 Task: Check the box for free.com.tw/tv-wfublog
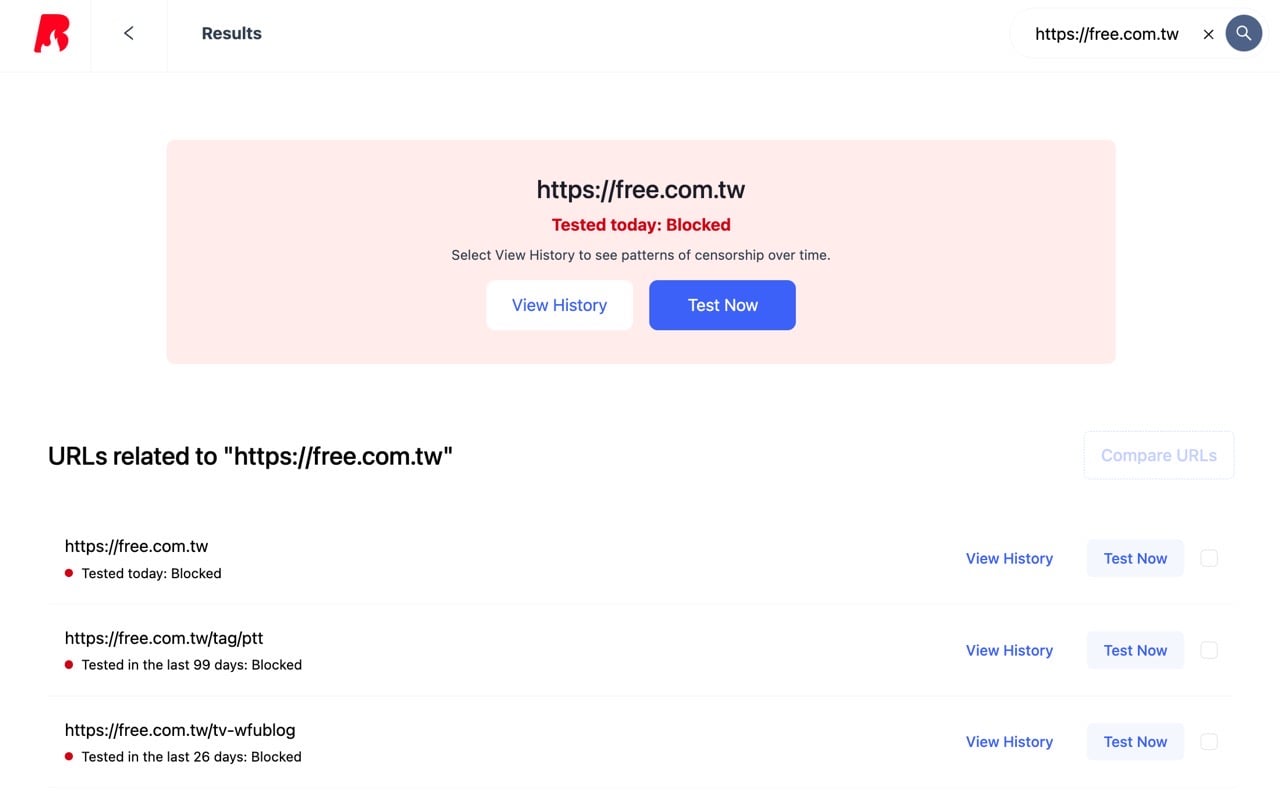(x=1209, y=741)
